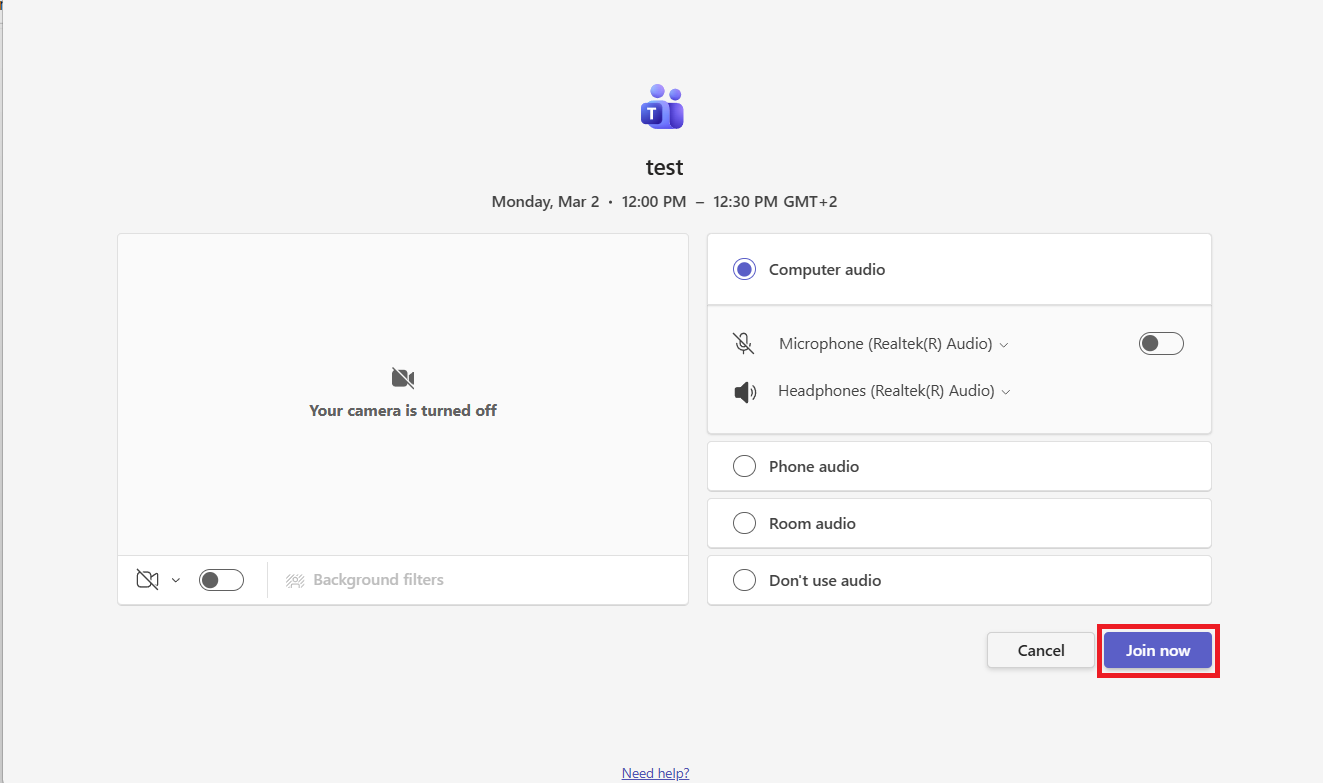
Task: Select Don't use audio
Action: point(959,580)
